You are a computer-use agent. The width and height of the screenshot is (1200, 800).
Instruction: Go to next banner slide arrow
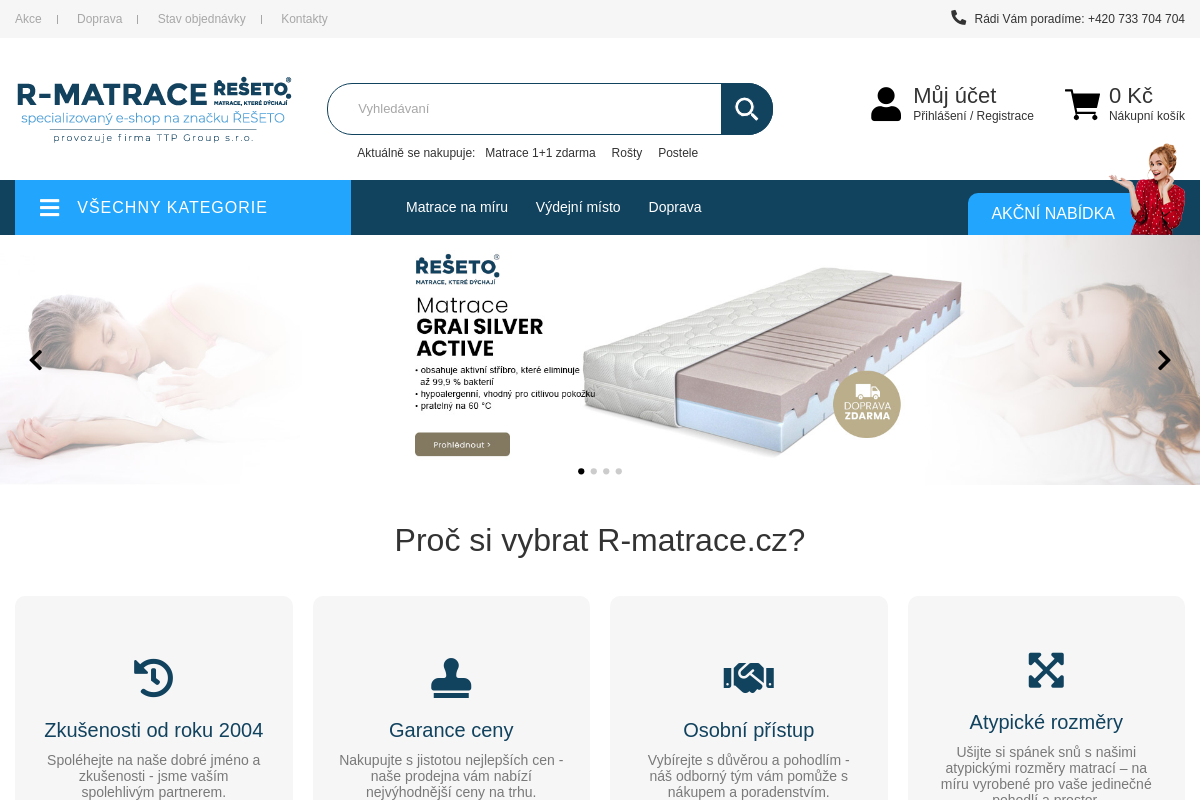[1164, 360]
